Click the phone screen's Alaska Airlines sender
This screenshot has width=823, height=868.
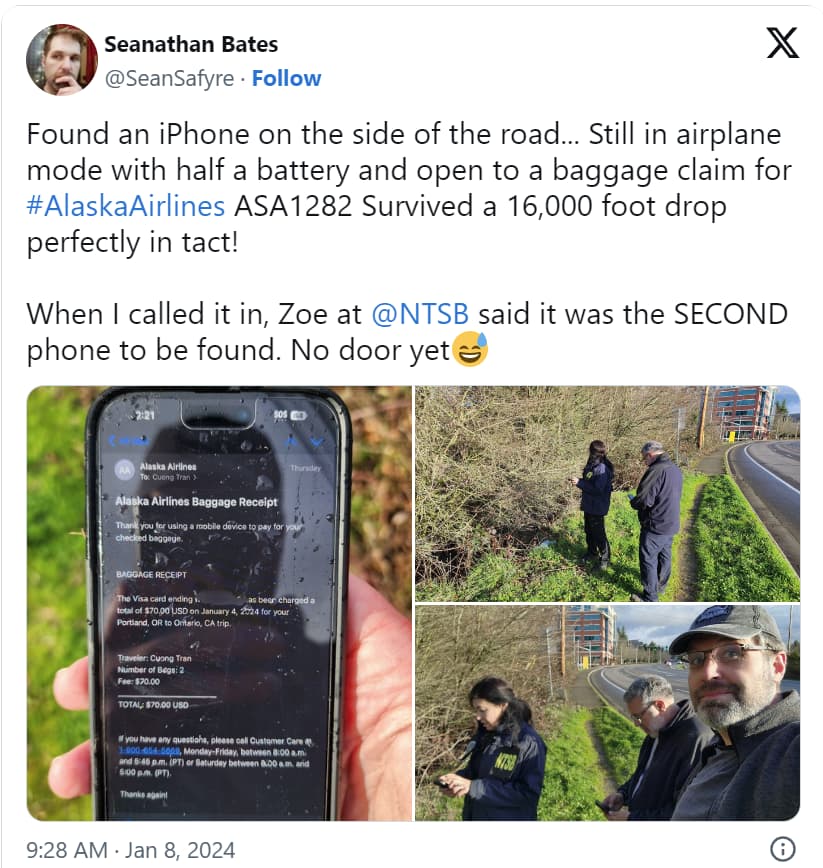[x=168, y=467]
